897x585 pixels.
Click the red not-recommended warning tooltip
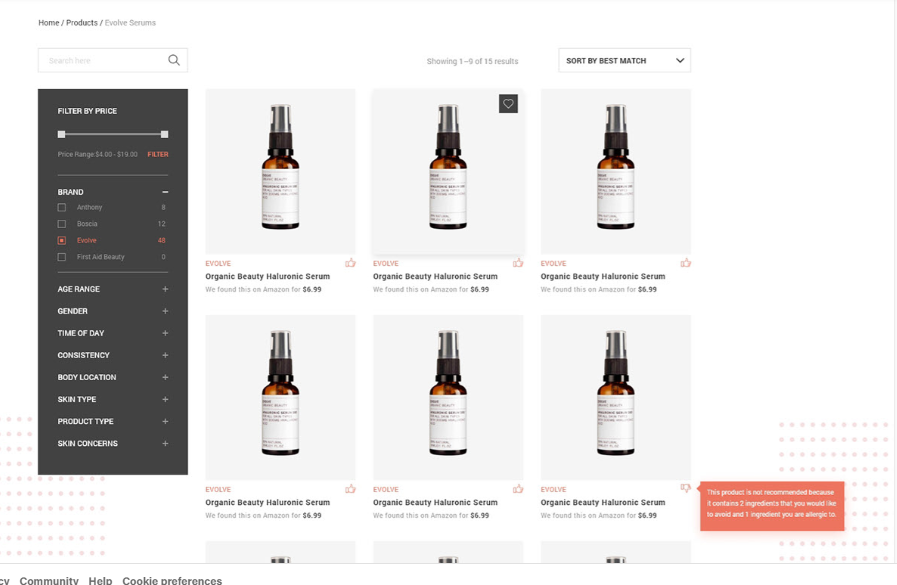(x=772, y=506)
